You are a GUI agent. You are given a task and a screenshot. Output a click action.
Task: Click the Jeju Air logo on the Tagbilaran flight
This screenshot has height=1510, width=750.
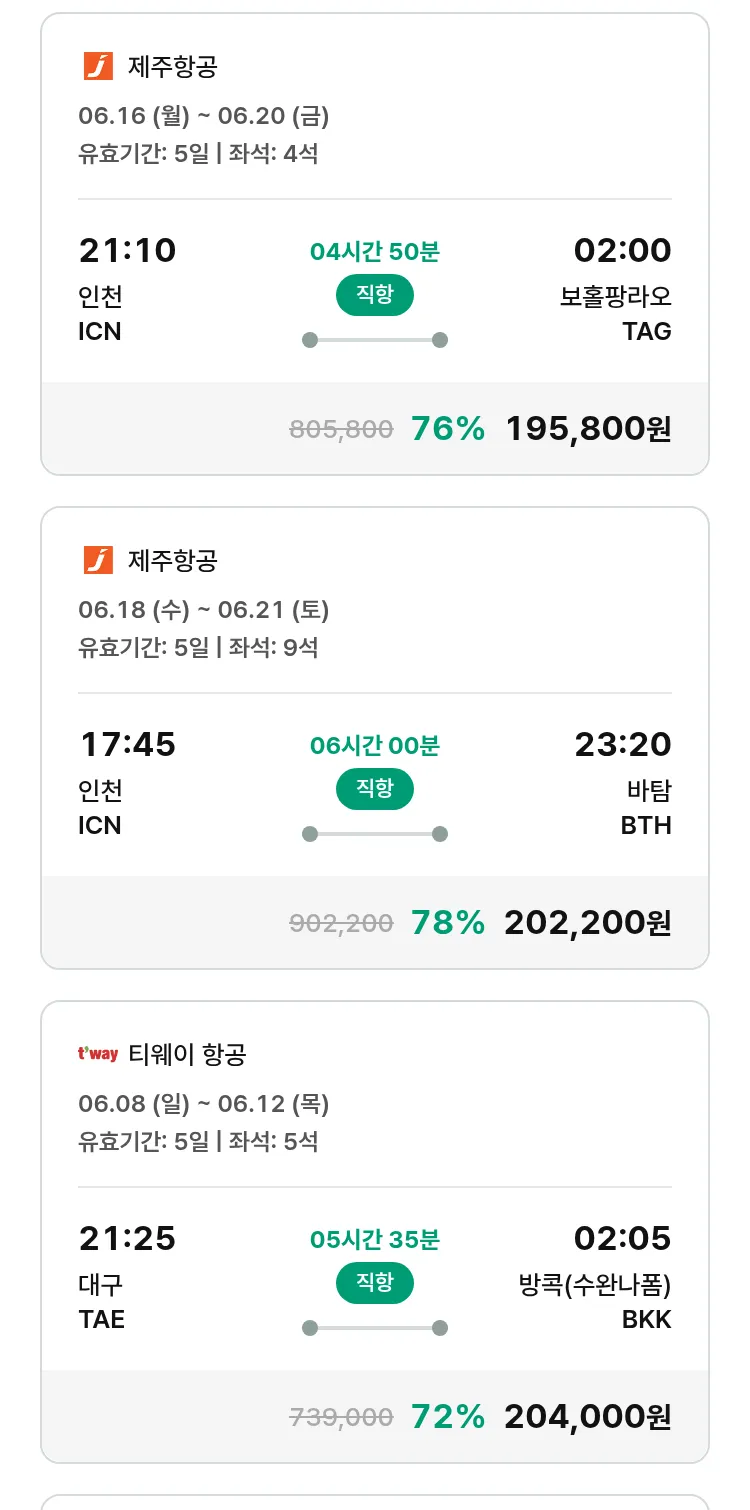pos(98,67)
